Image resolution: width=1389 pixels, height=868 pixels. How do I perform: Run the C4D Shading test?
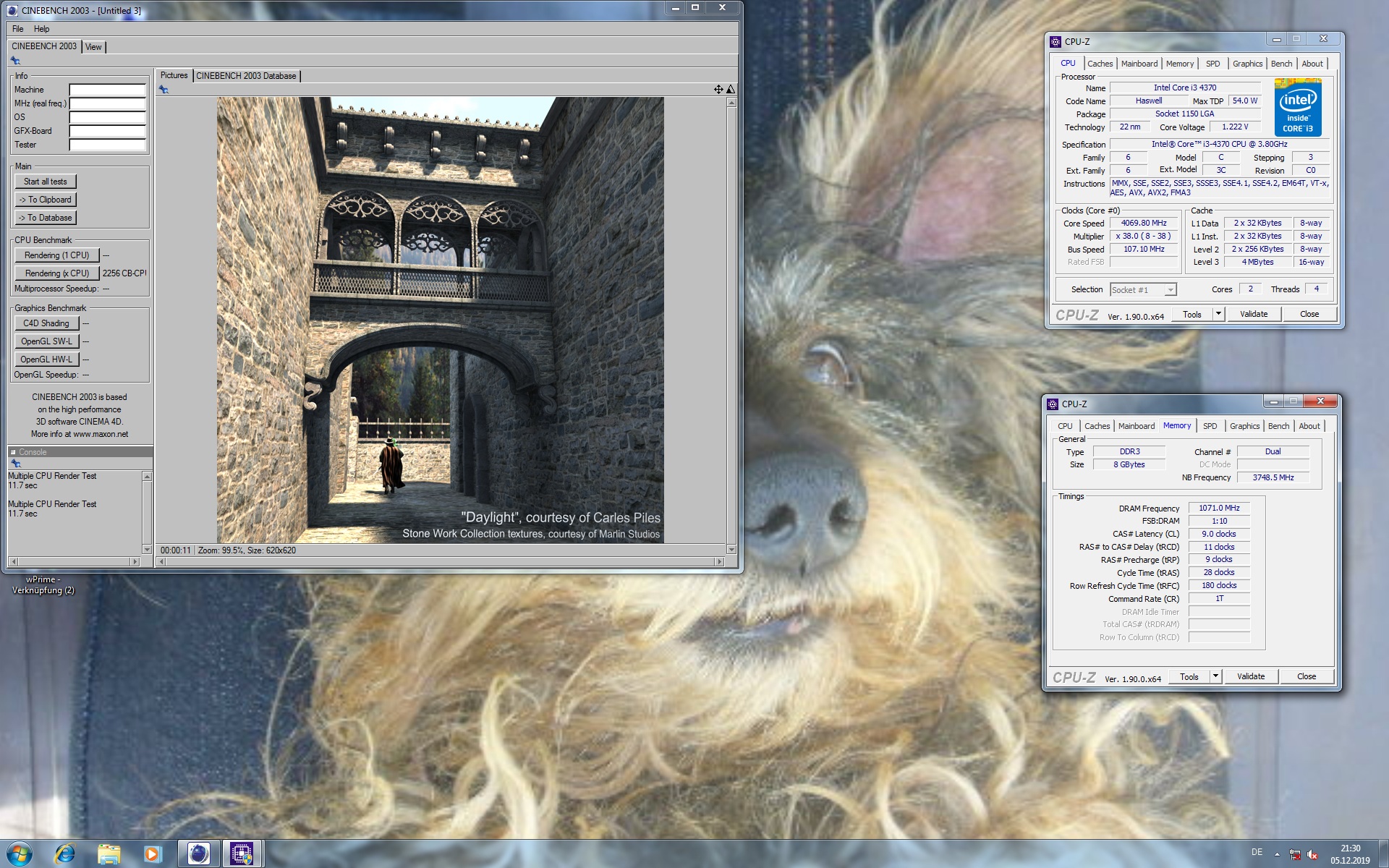(46, 323)
